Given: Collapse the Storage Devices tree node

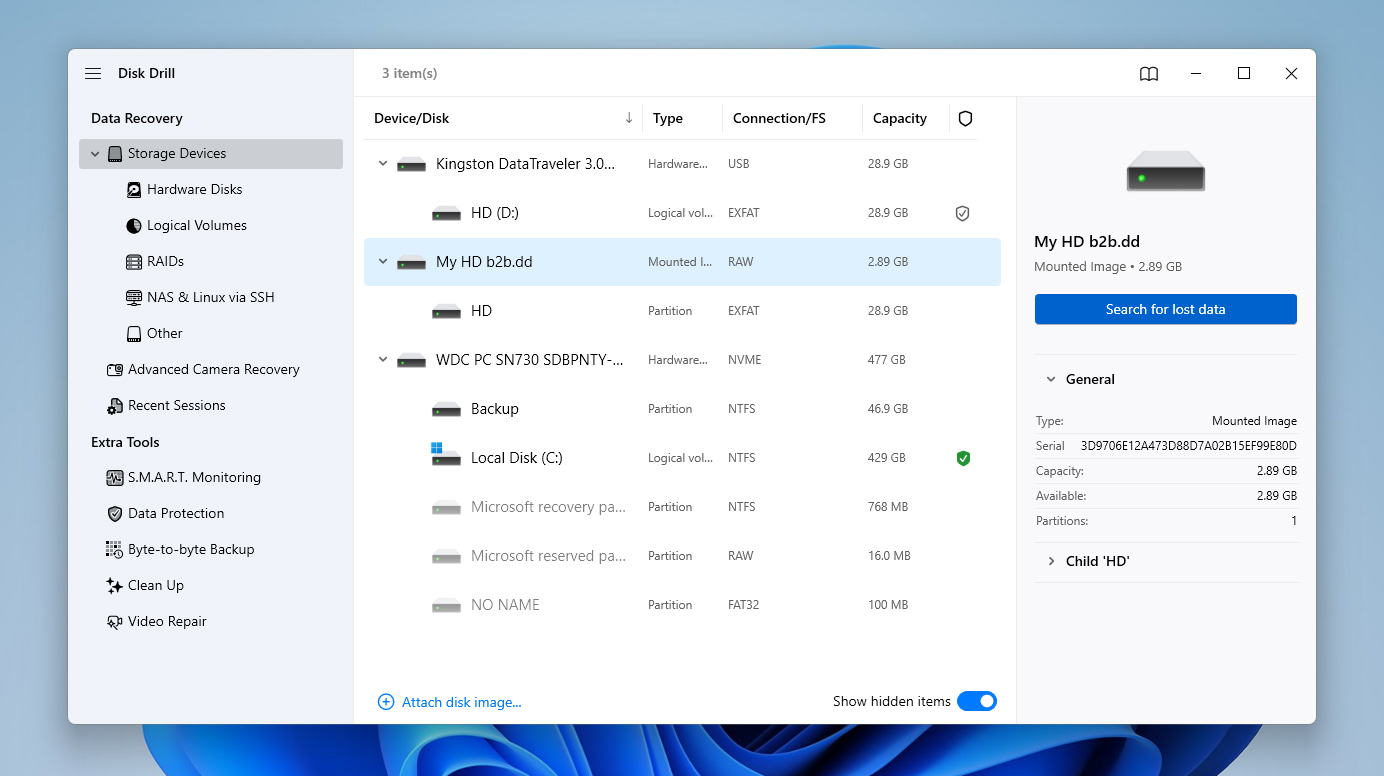Looking at the screenshot, I should [x=95, y=154].
